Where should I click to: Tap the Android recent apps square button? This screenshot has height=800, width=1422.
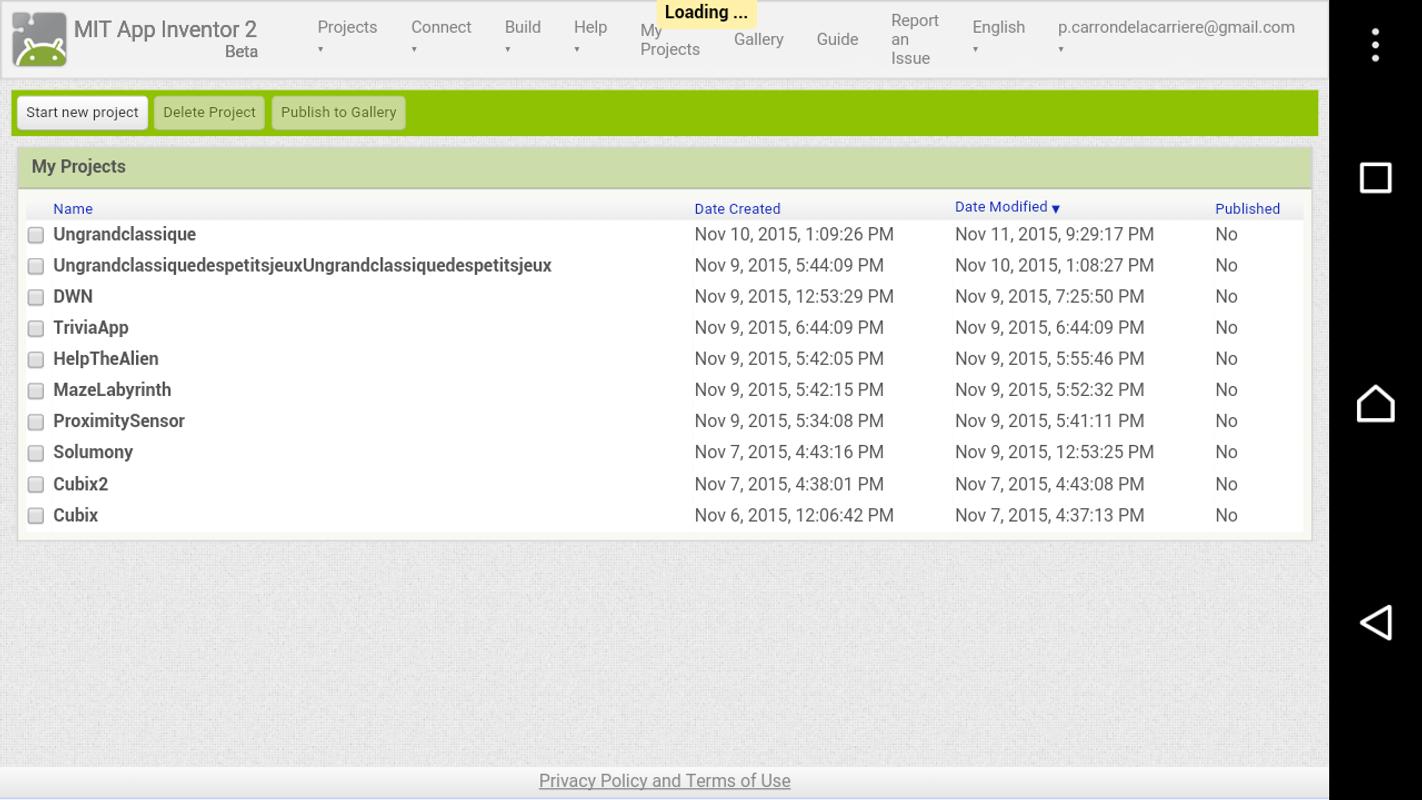(x=1376, y=178)
